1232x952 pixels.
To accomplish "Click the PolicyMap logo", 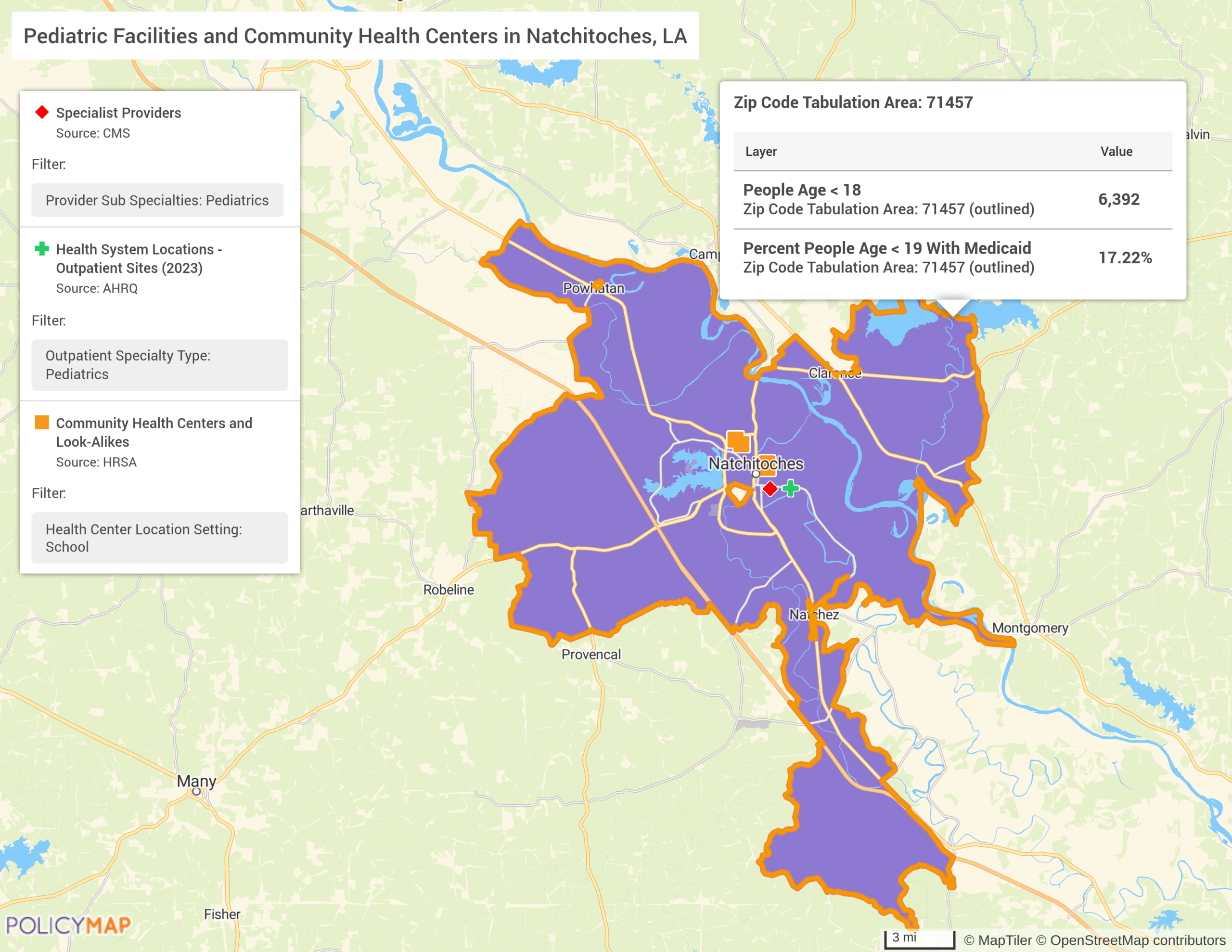I will click(x=68, y=925).
